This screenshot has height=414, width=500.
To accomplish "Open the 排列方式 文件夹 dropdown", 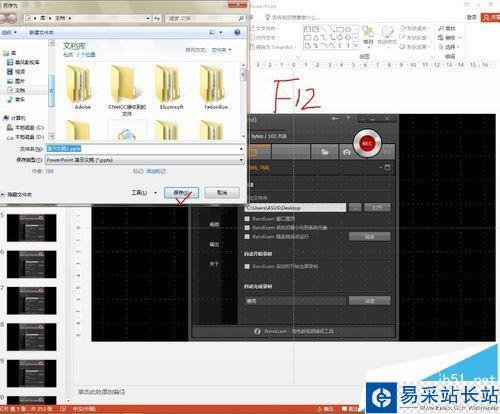I will point(221,50).
